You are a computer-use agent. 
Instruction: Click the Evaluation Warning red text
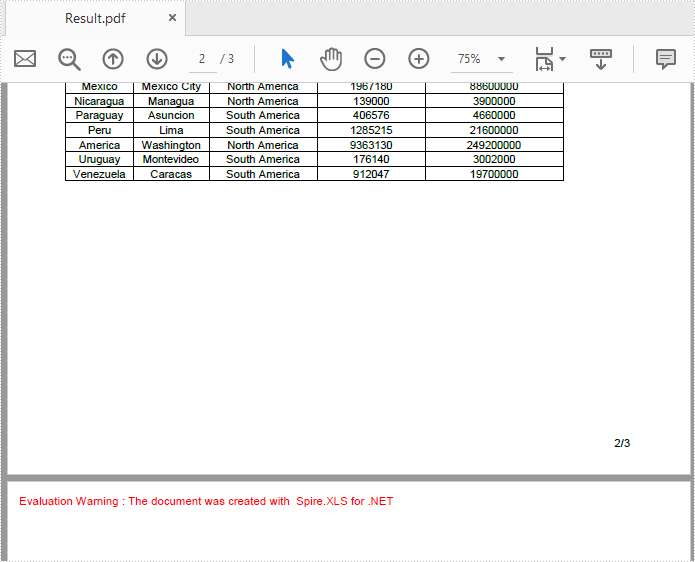(x=206, y=501)
